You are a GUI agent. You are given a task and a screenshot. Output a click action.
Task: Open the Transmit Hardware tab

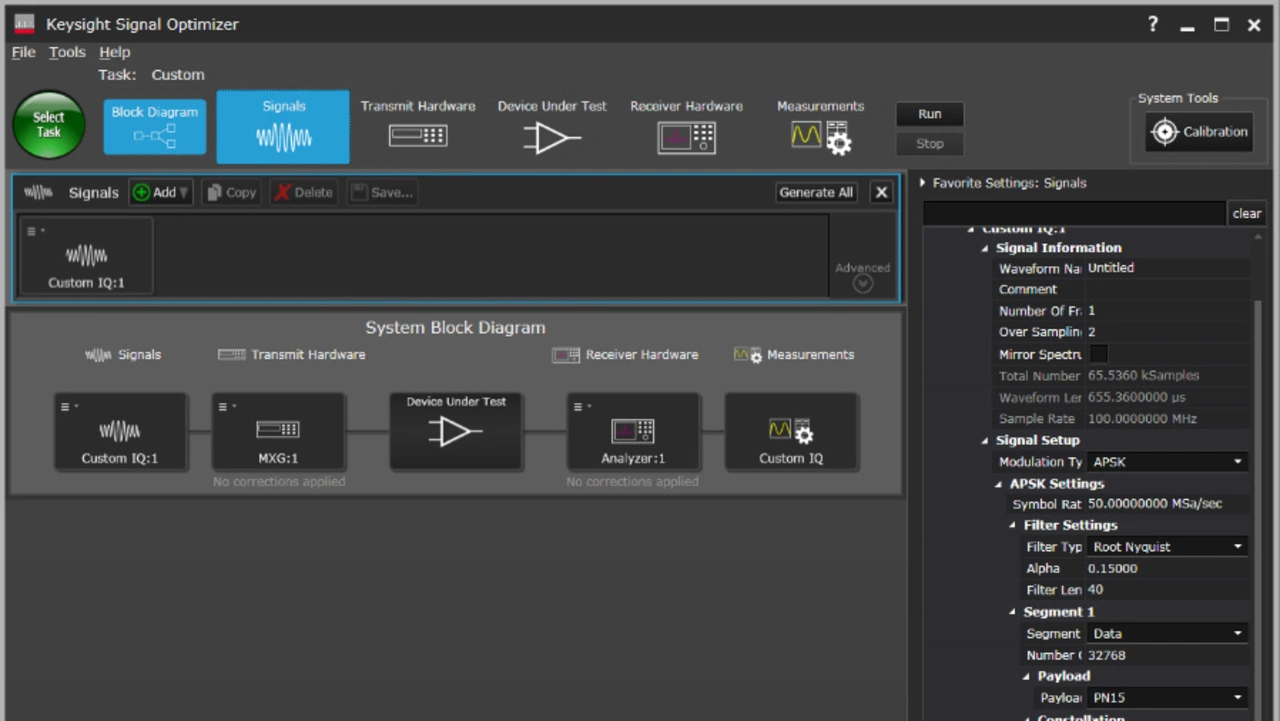coord(418,126)
